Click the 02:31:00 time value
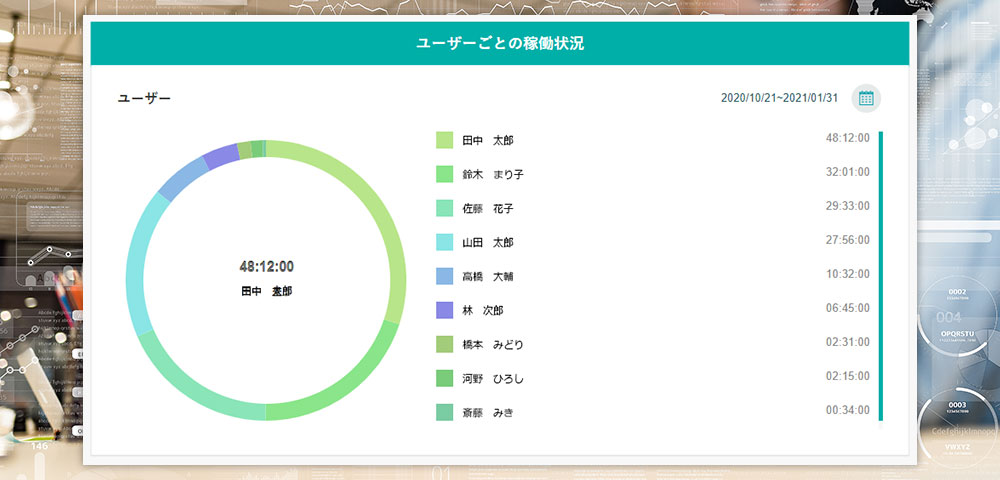Image resolution: width=1000 pixels, height=480 pixels. click(848, 342)
